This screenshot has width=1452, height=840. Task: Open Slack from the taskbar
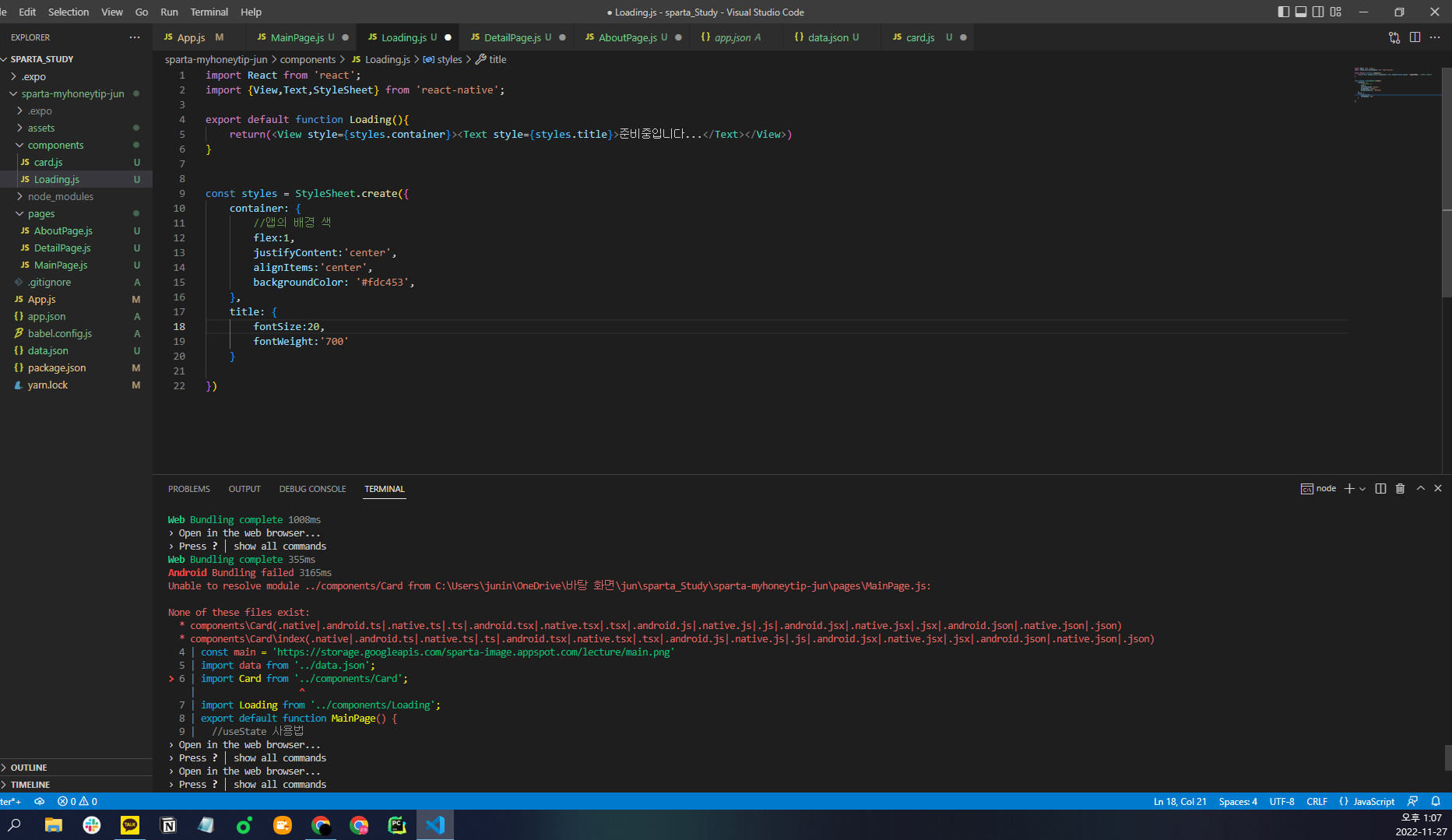point(91,824)
